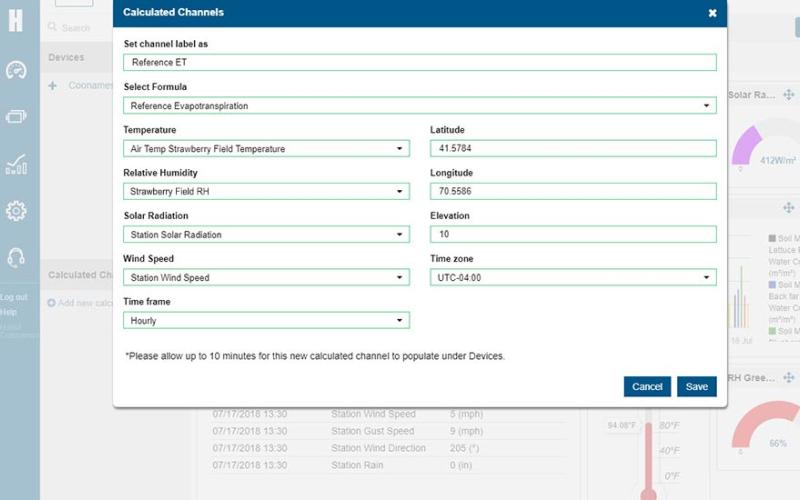Click the plus icon beside device name
The height and width of the screenshot is (500, 800).
[52, 86]
